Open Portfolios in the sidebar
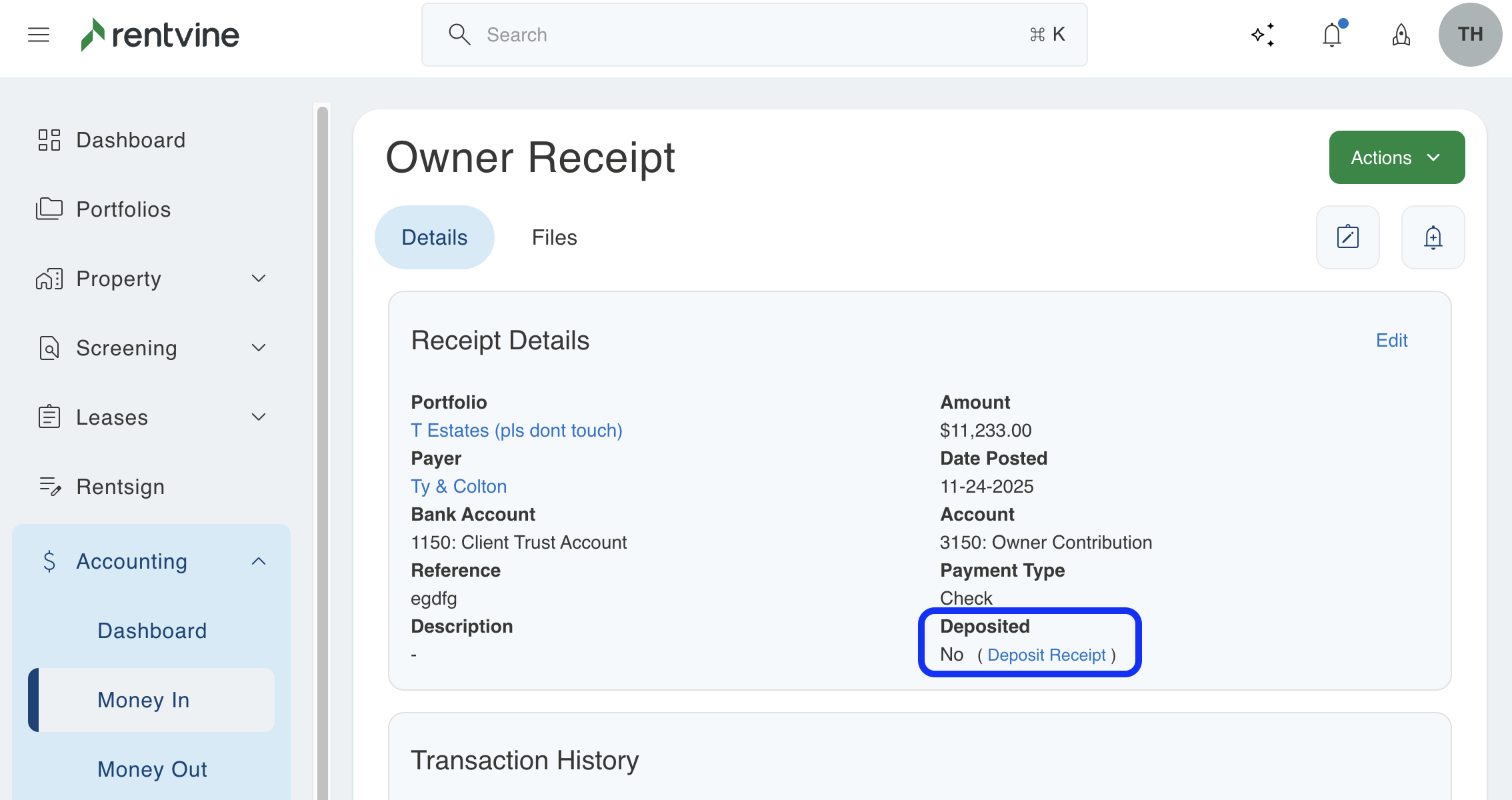The width and height of the screenshot is (1512, 800). 123,209
